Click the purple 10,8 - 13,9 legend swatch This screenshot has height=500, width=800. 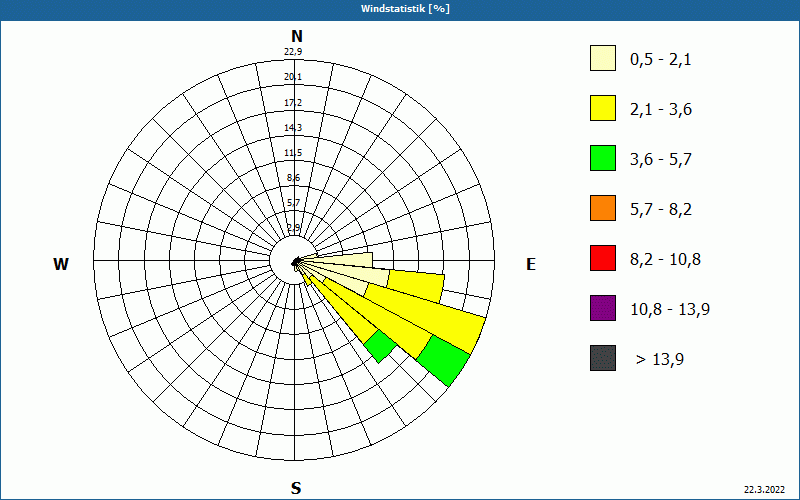tap(603, 308)
